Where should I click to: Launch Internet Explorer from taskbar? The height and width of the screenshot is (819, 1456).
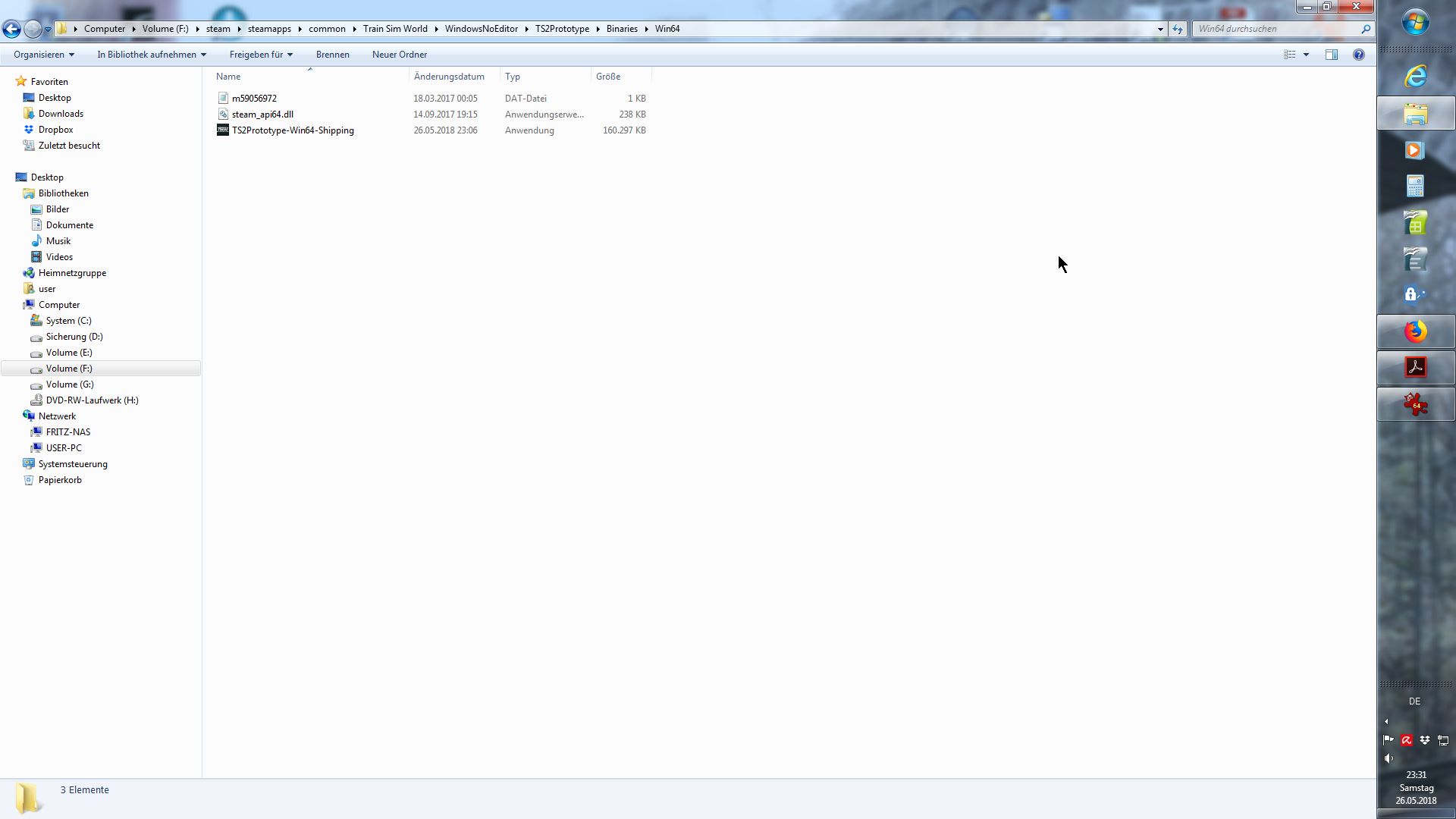click(x=1415, y=77)
